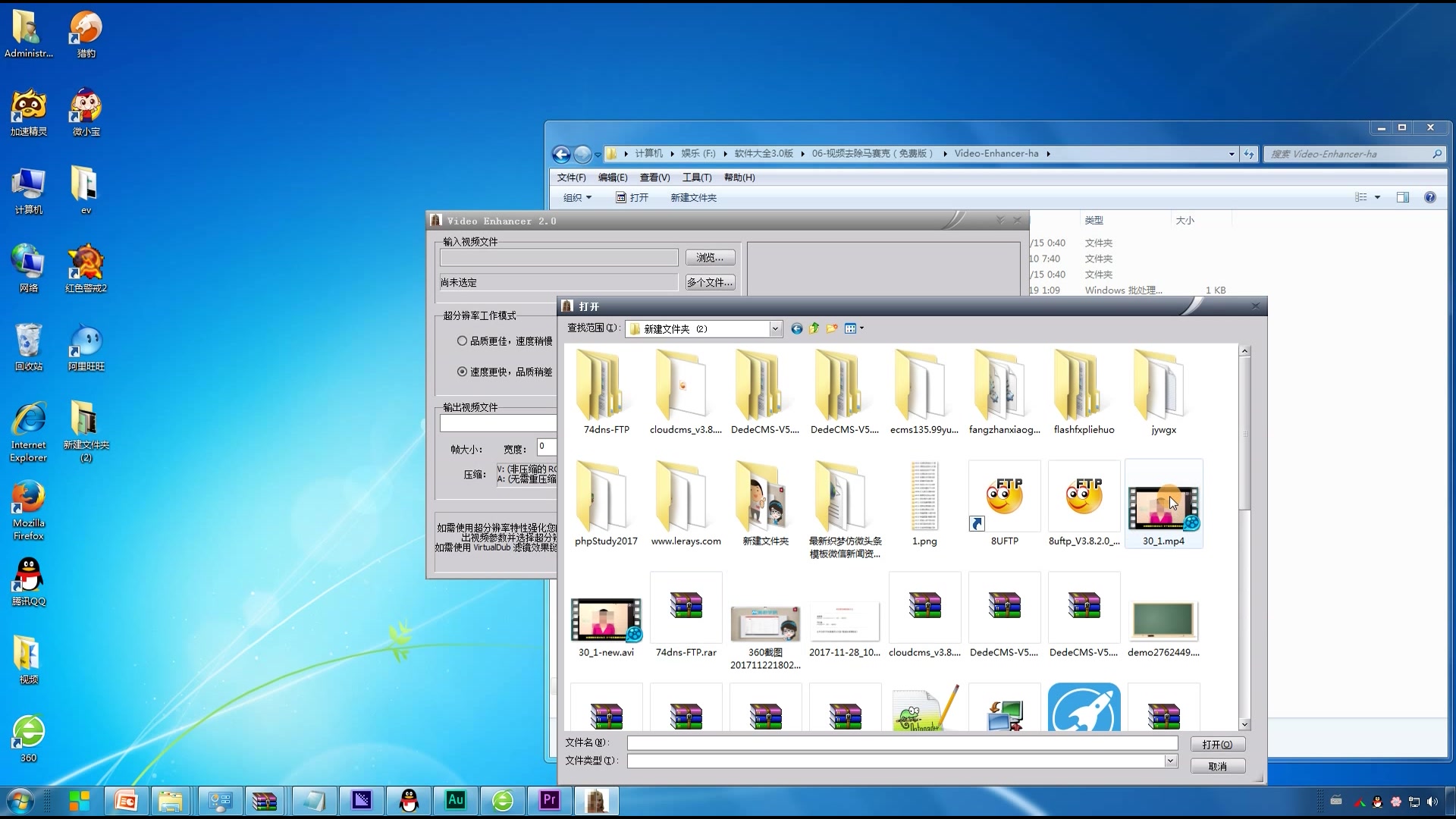1456x819 pixels.
Task: Click 打开 in Explorer toolbar
Action: click(x=632, y=197)
